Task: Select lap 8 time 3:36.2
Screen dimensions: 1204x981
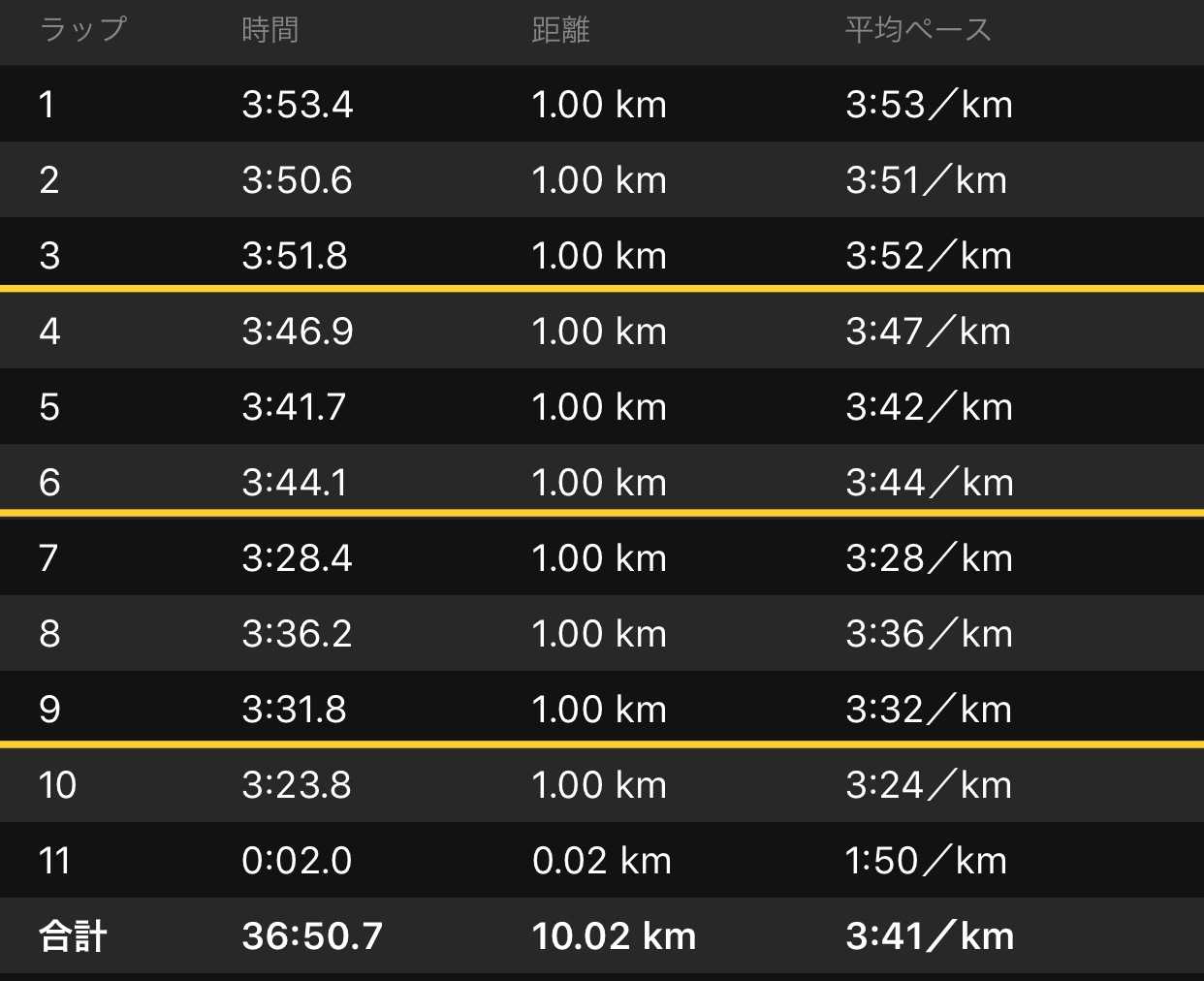Action: 297,634
